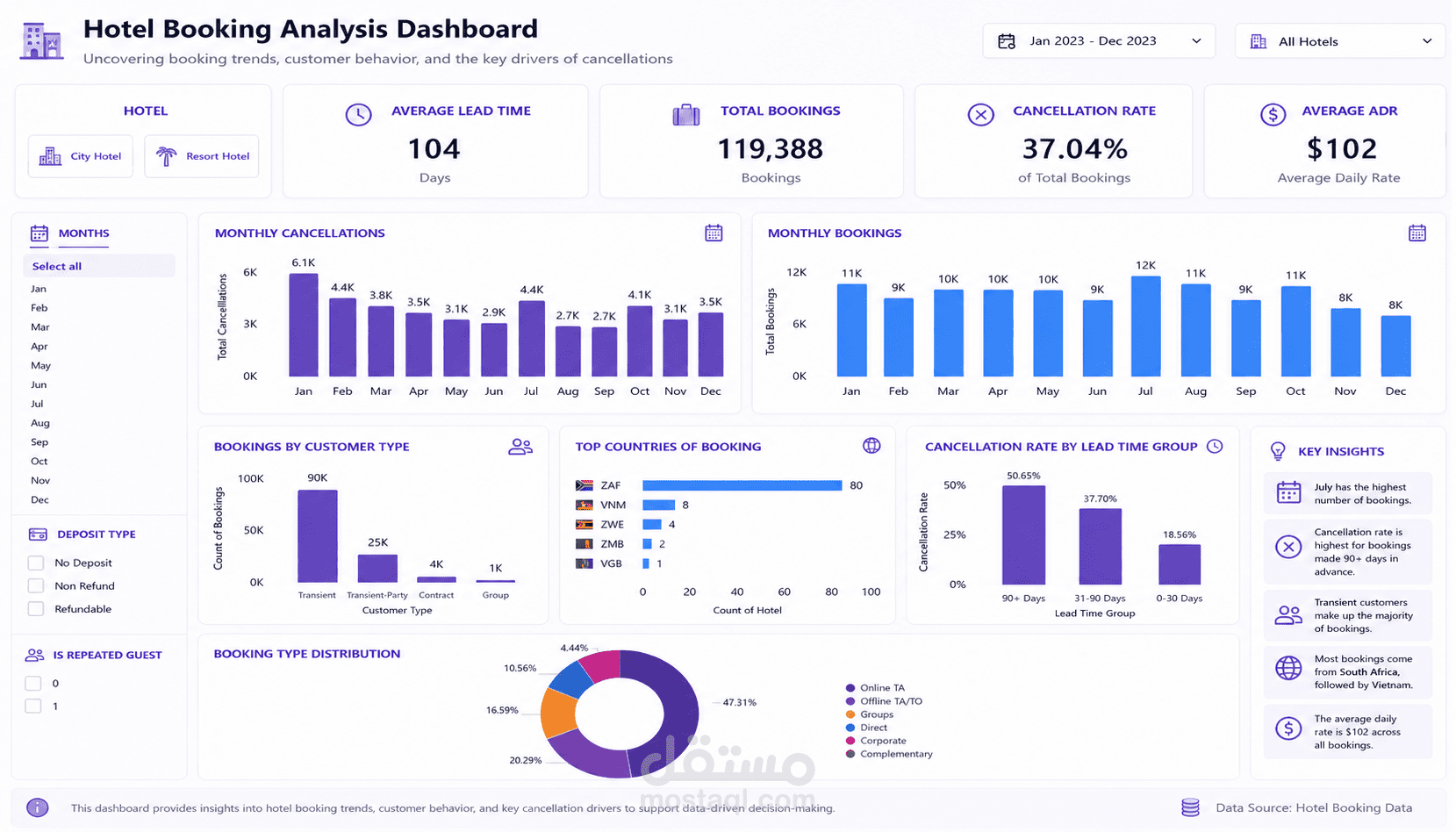Image resolution: width=1456 pixels, height=832 pixels.
Task: Filter months by Sep
Action: coord(39,442)
